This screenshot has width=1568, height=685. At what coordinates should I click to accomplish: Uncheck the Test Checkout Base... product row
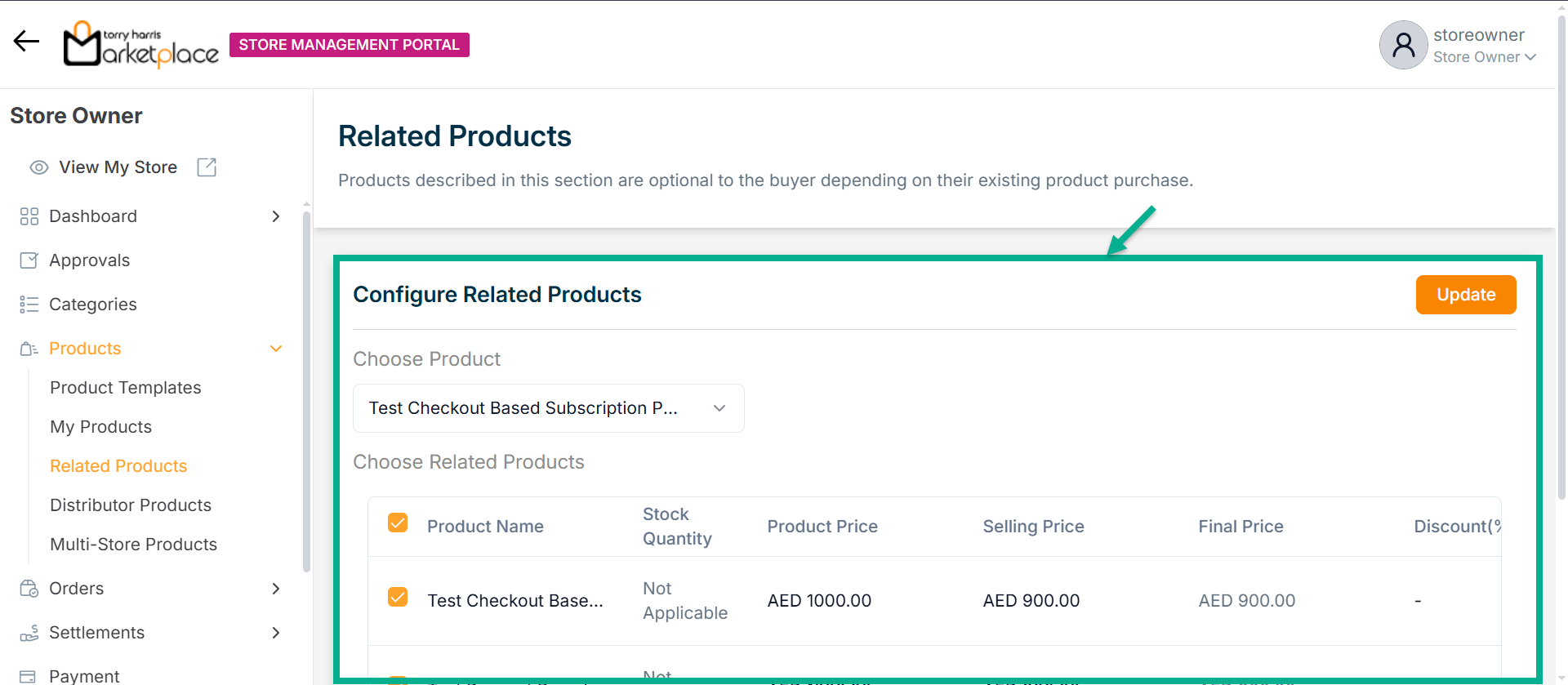(x=398, y=597)
